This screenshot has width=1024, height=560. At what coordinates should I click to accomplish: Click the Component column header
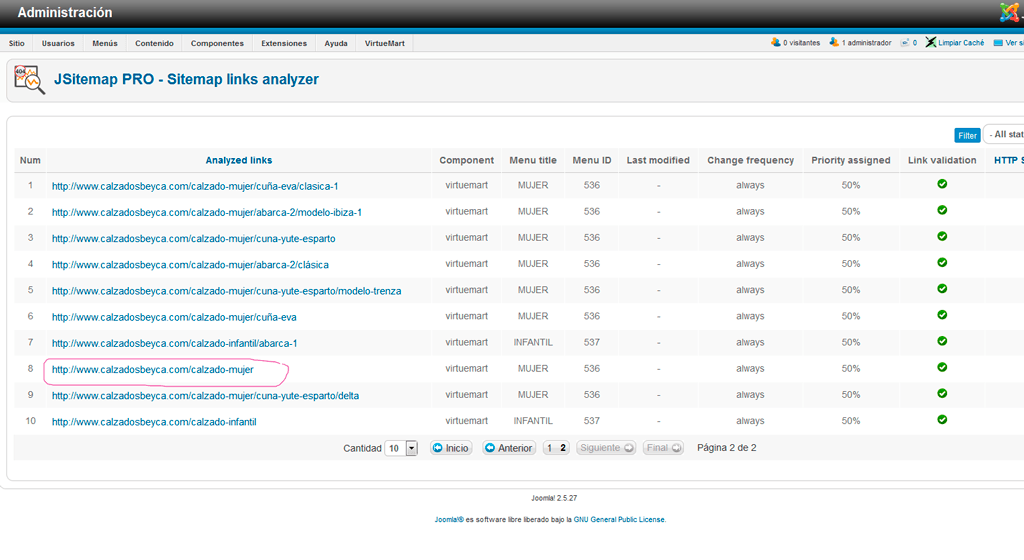(466, 160)
